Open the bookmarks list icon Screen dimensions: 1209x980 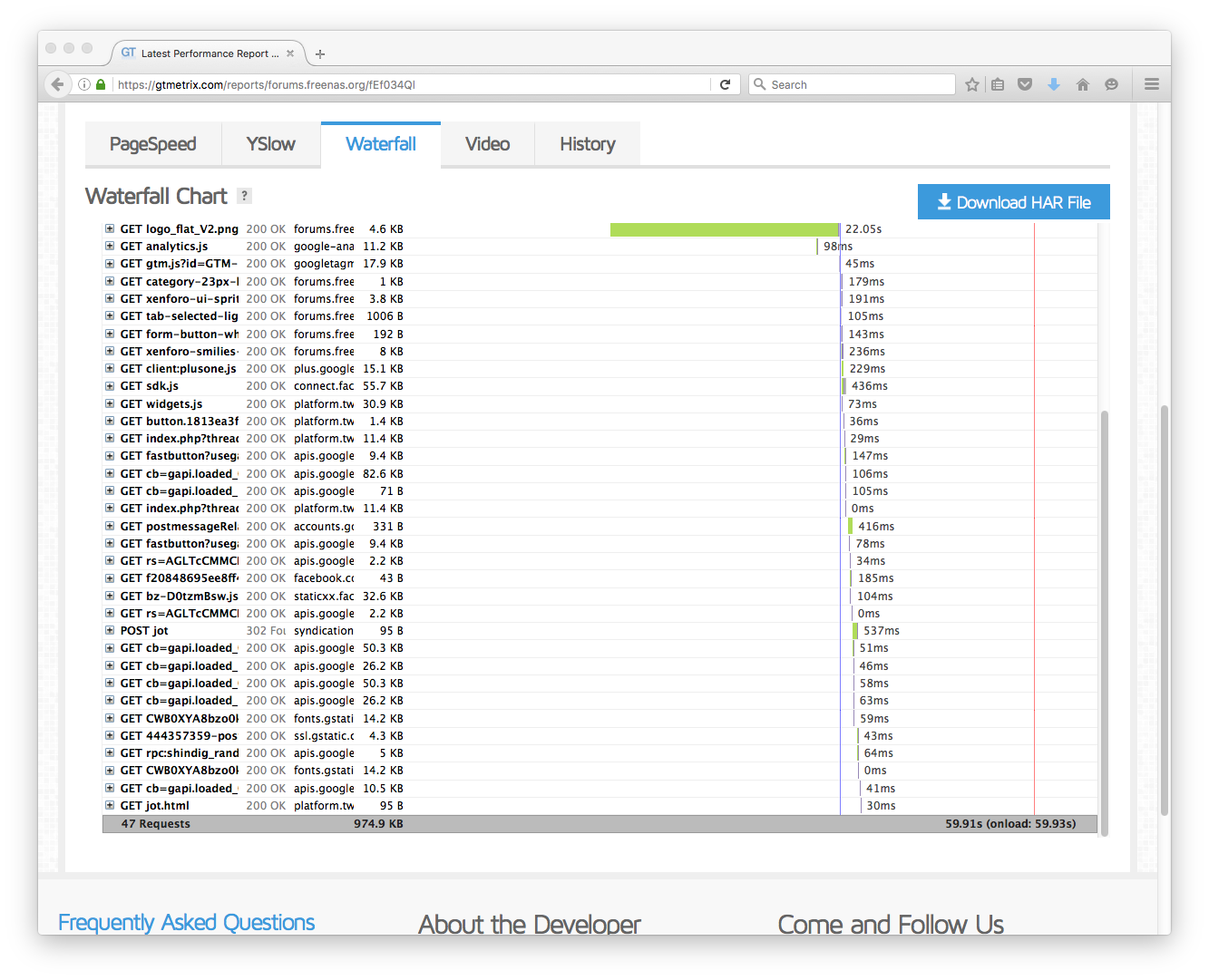pos(998,84)
